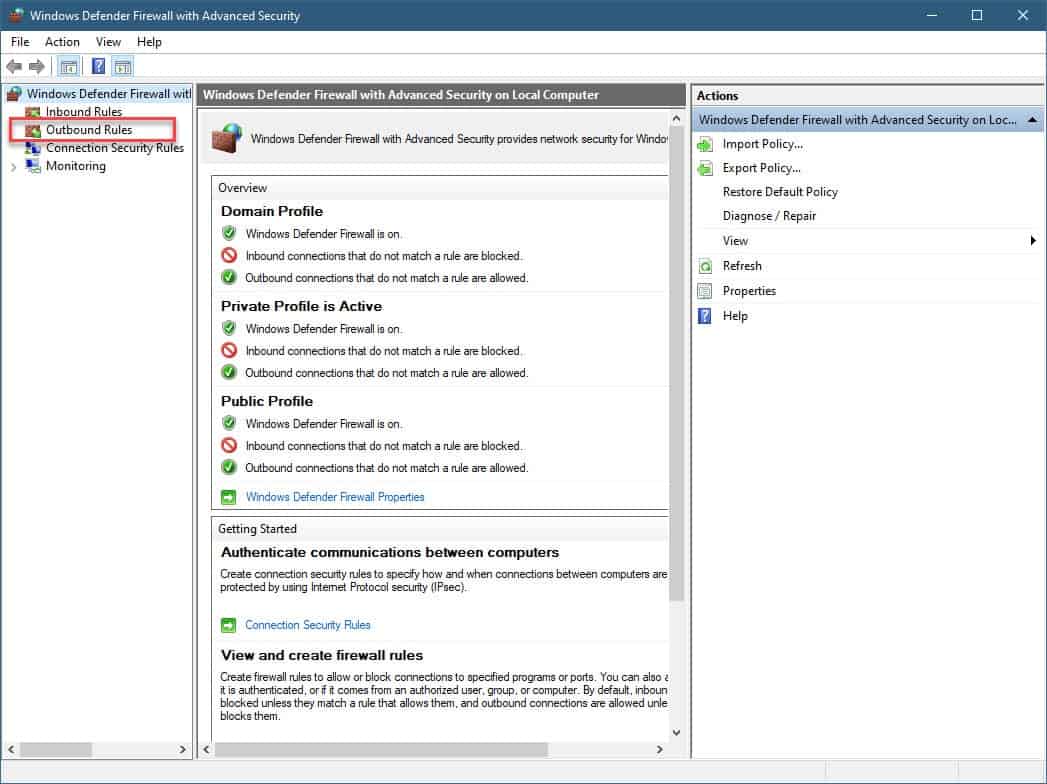Click the Domain Profile green shield icon
The width and height of the screenshot is (1047, 784).
(229, 234)
